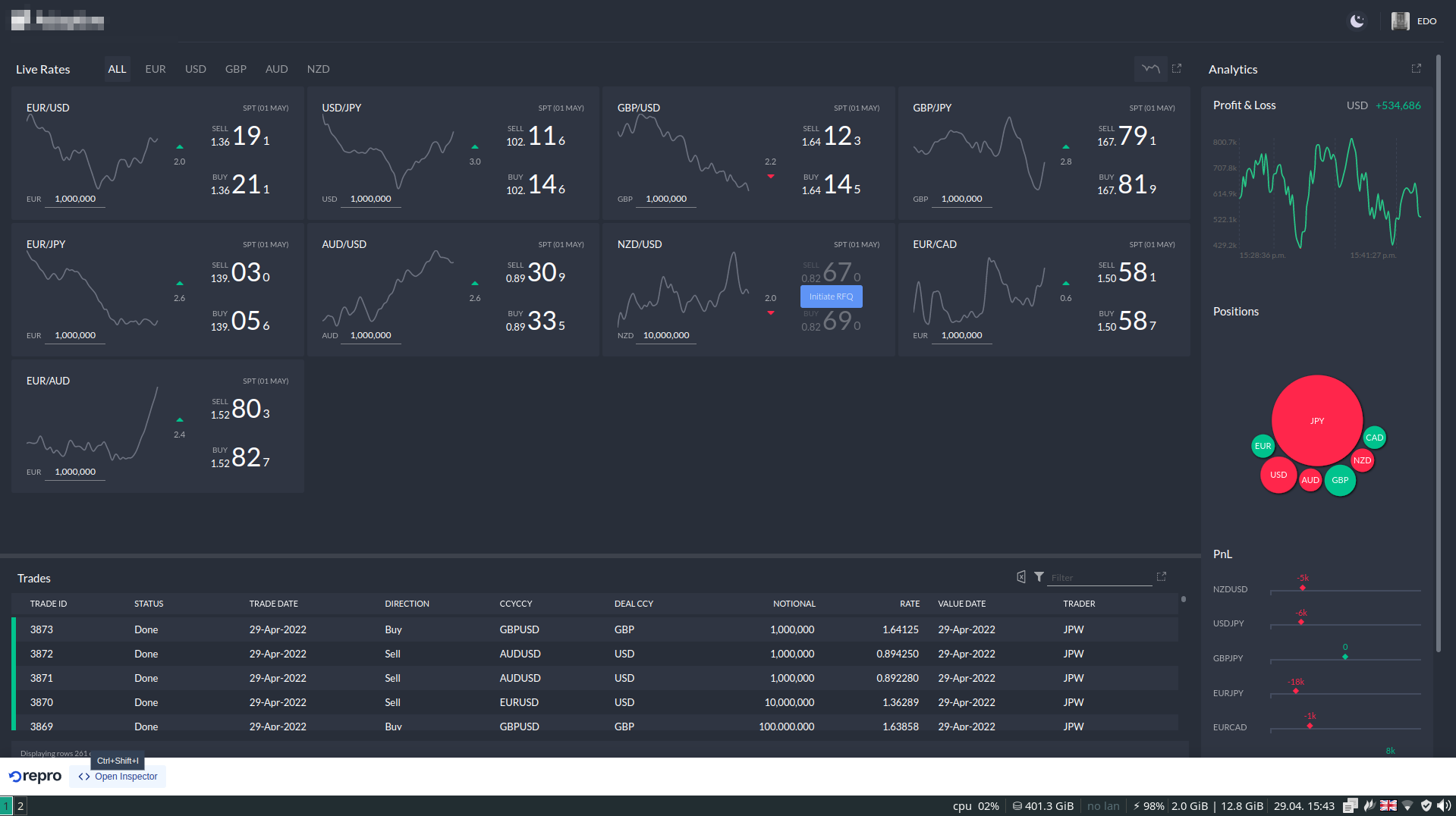The height and width of the screenshot is (816, 1456).
Task: Toggle the dark theme moon icon
Action: (x=1357, y=21)
